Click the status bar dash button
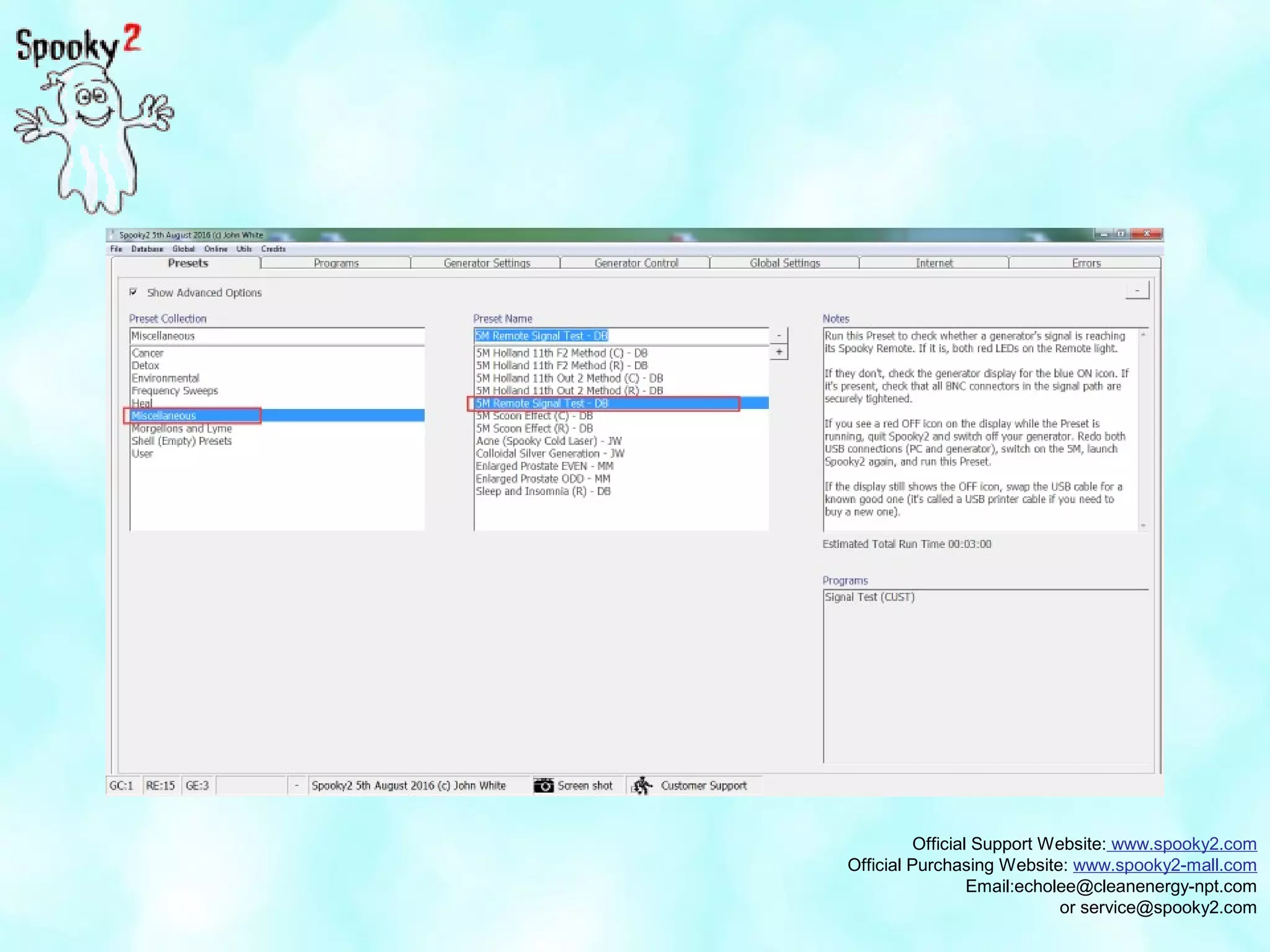This screenshot has height=952, width=1270. (x=296, y=785)
